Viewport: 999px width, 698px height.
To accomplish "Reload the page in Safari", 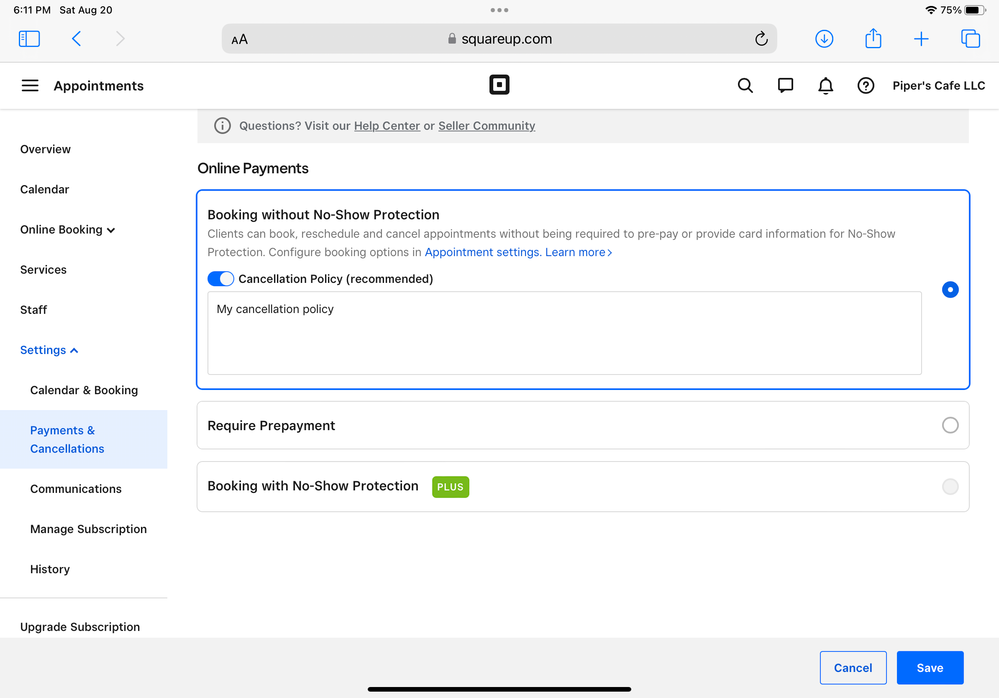I will click(761, 39).
